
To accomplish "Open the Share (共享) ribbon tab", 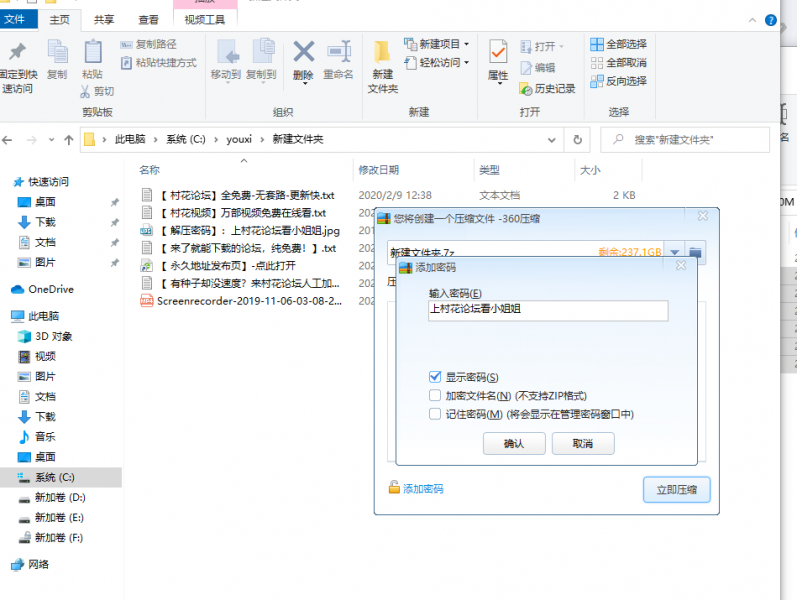I will click(x=103, y=19).
